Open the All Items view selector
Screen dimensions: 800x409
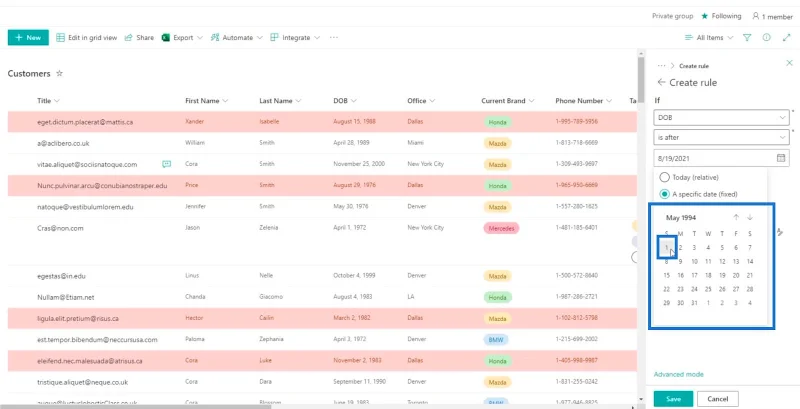coord(709,37)
